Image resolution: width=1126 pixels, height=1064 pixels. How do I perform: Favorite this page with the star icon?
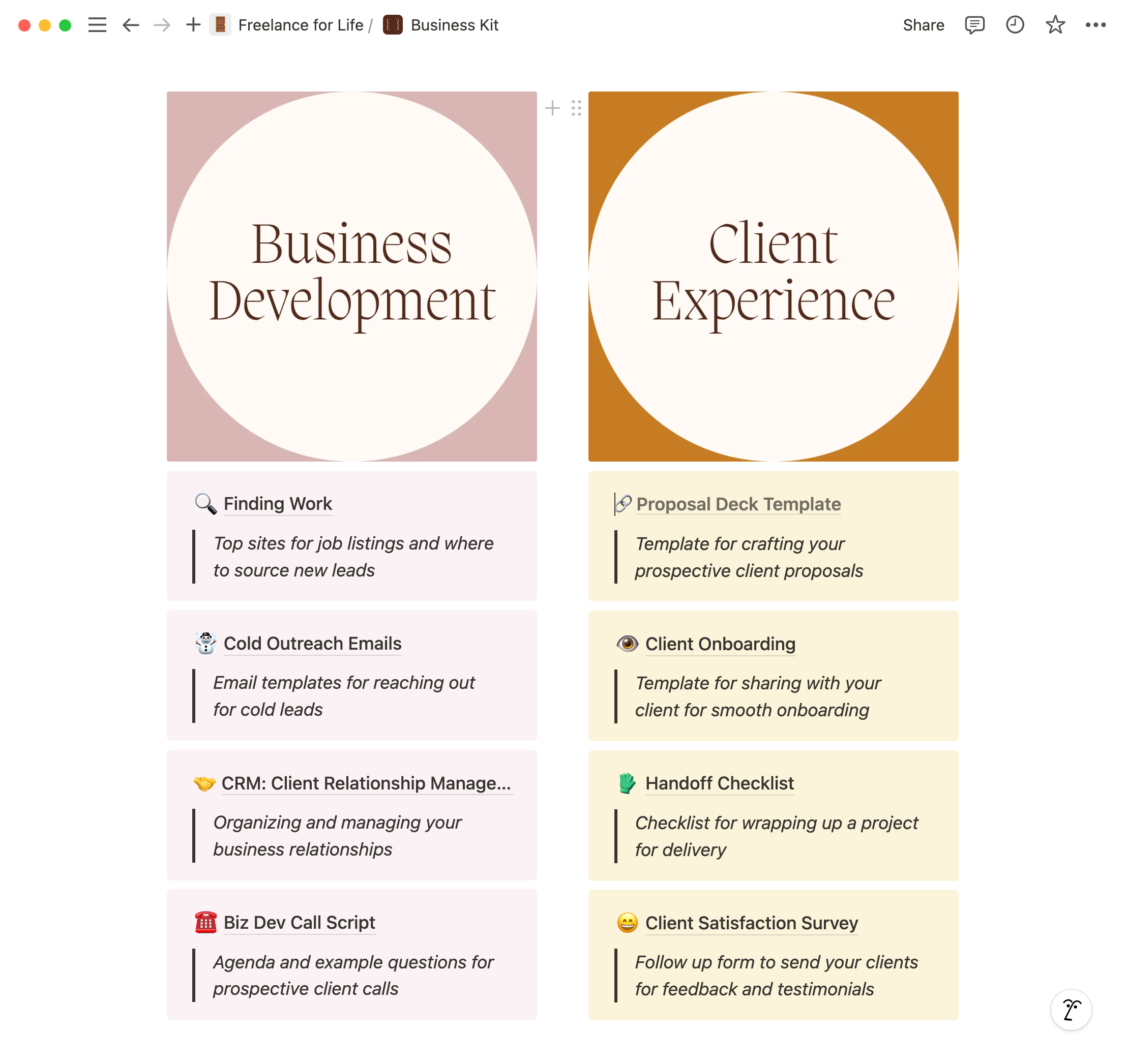(x=1055, y=25)
